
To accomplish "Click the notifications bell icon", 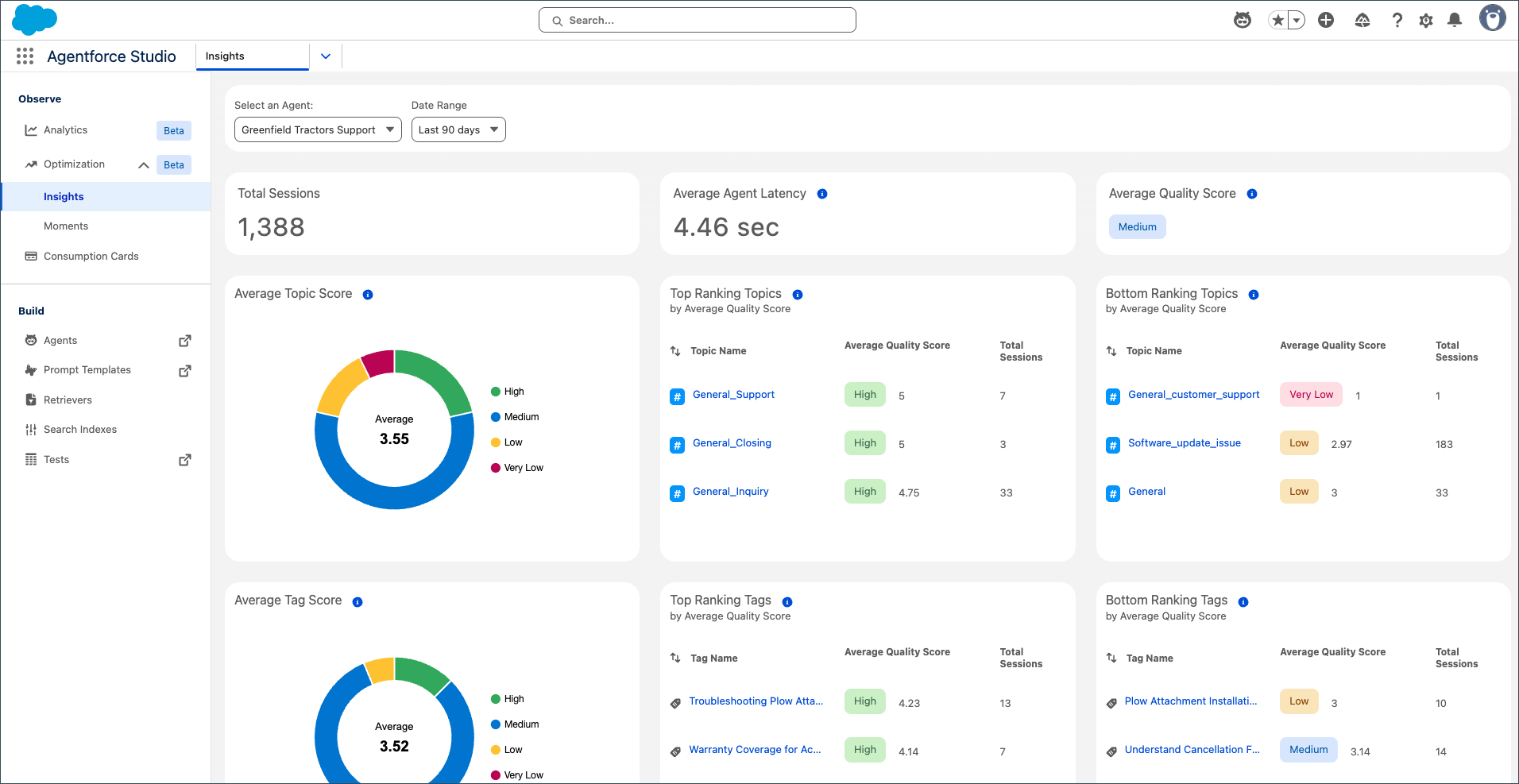I will [1455, 21].
